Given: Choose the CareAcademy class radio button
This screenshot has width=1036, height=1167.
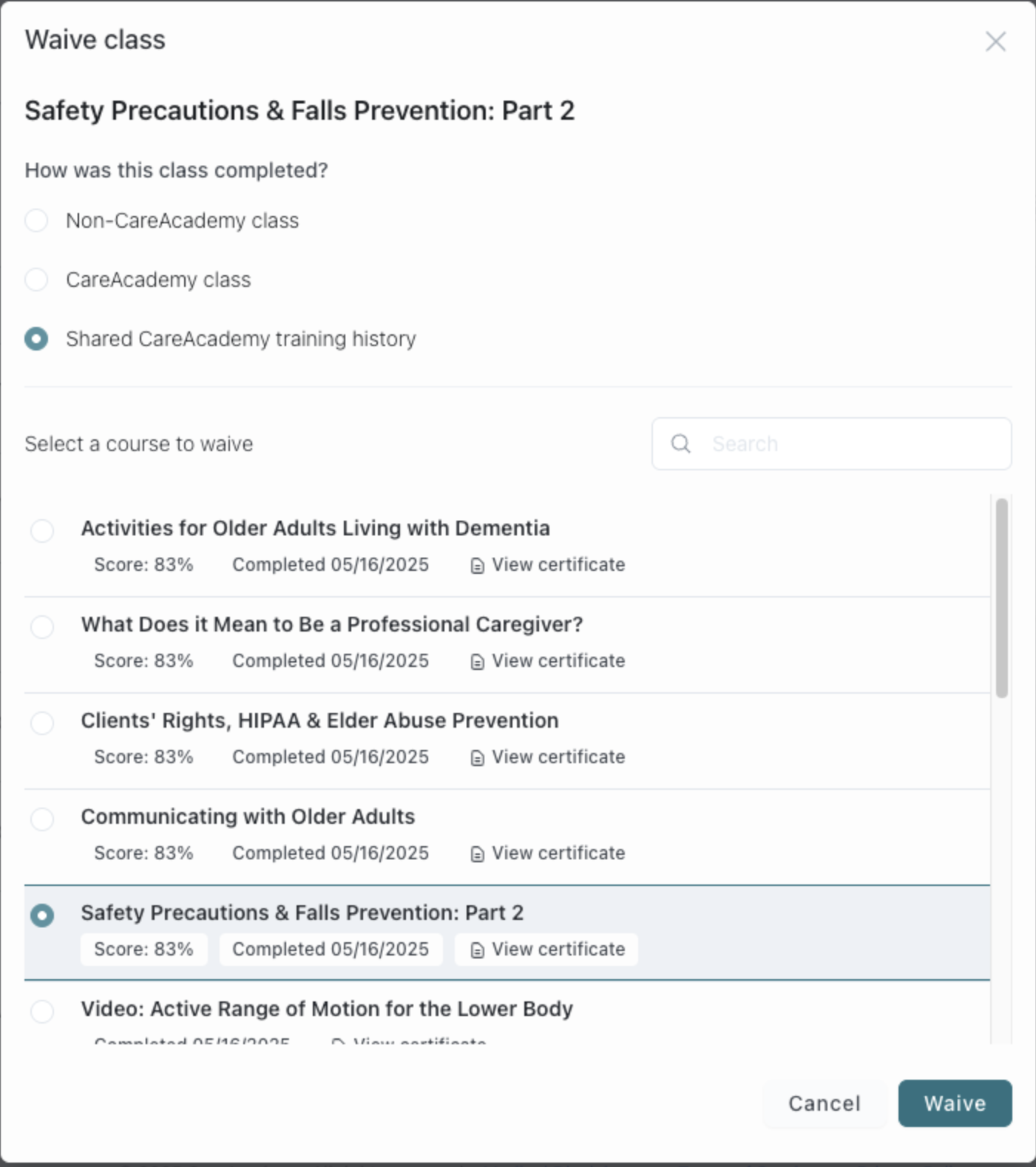Looking at the screenshot, I should tap(36, 280).
